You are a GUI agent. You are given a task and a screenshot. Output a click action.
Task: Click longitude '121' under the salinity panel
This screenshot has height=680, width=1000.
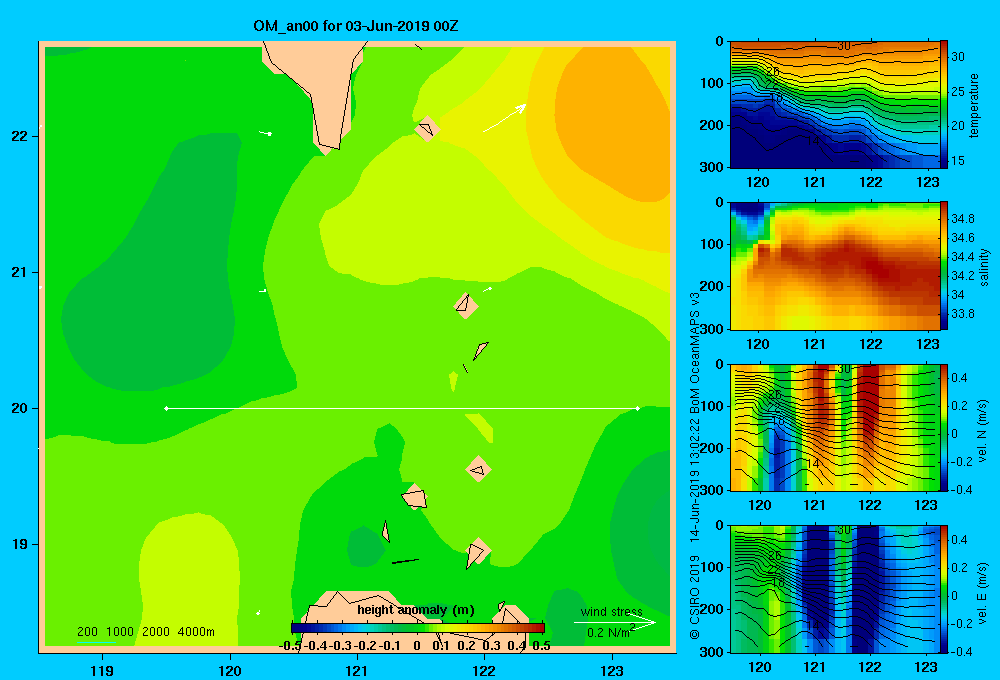click(x=814, y=344)
